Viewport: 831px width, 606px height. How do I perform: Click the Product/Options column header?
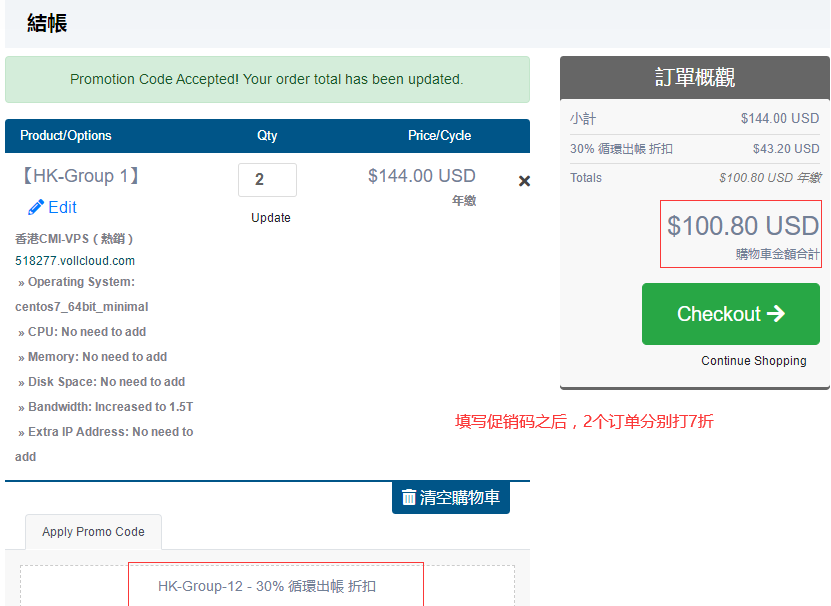click(66, 136)
